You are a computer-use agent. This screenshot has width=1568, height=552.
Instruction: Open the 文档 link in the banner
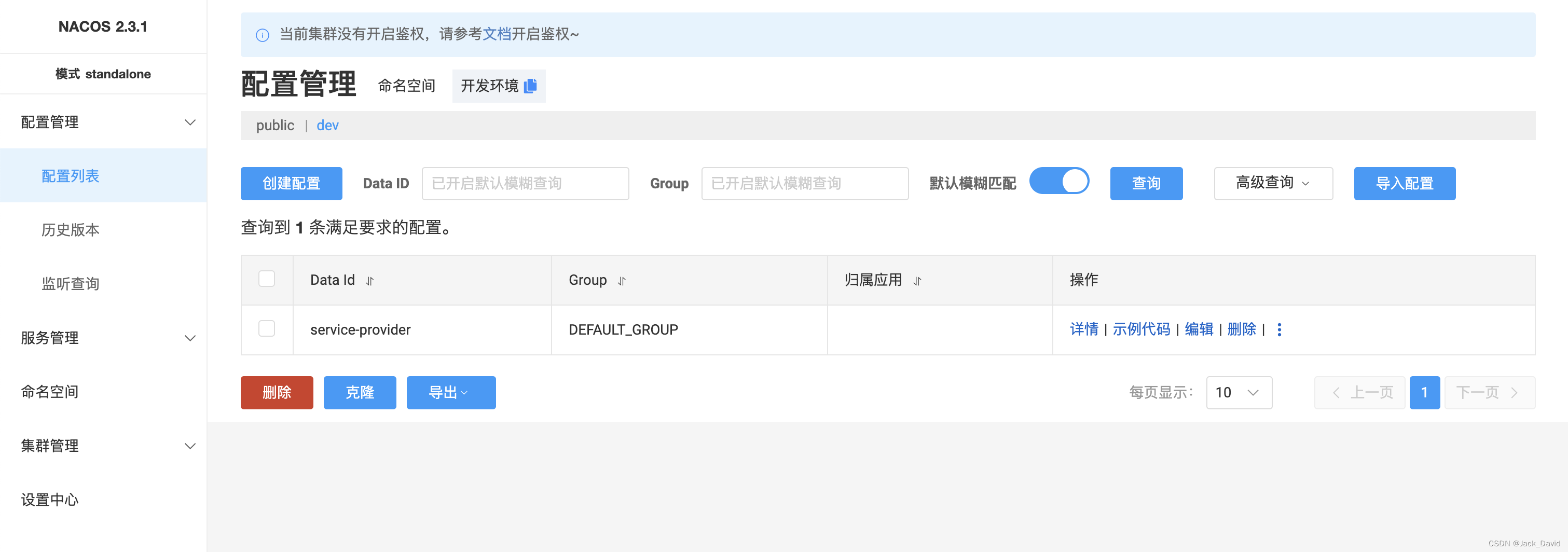[497, 34]
